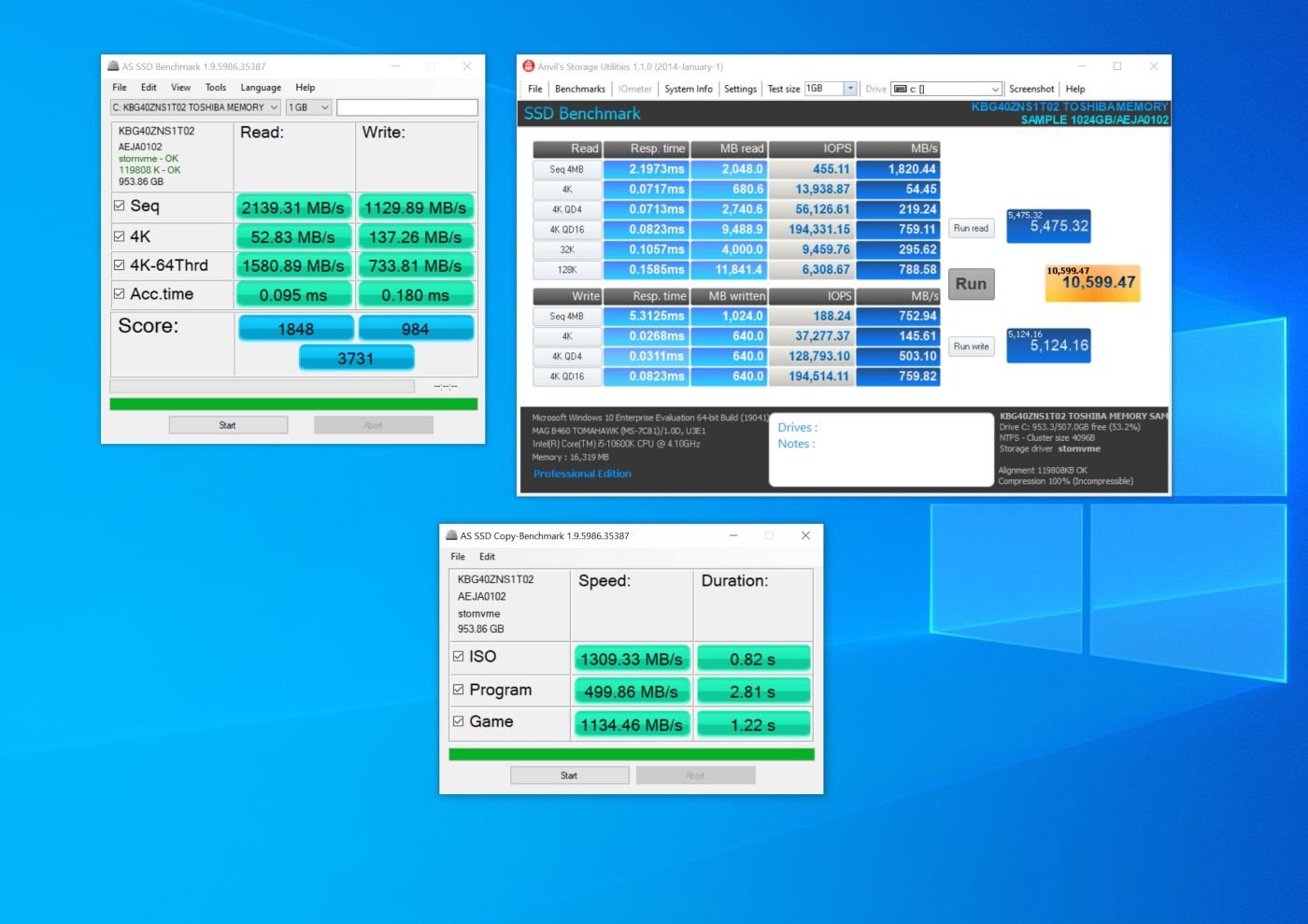
Task: Click the read score 5,475.32 in Anvil's
Action: (1048, 226)
